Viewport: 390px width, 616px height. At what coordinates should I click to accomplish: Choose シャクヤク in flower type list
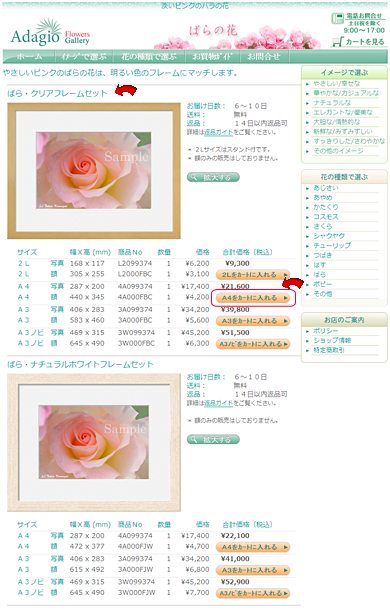click(329, 236)
